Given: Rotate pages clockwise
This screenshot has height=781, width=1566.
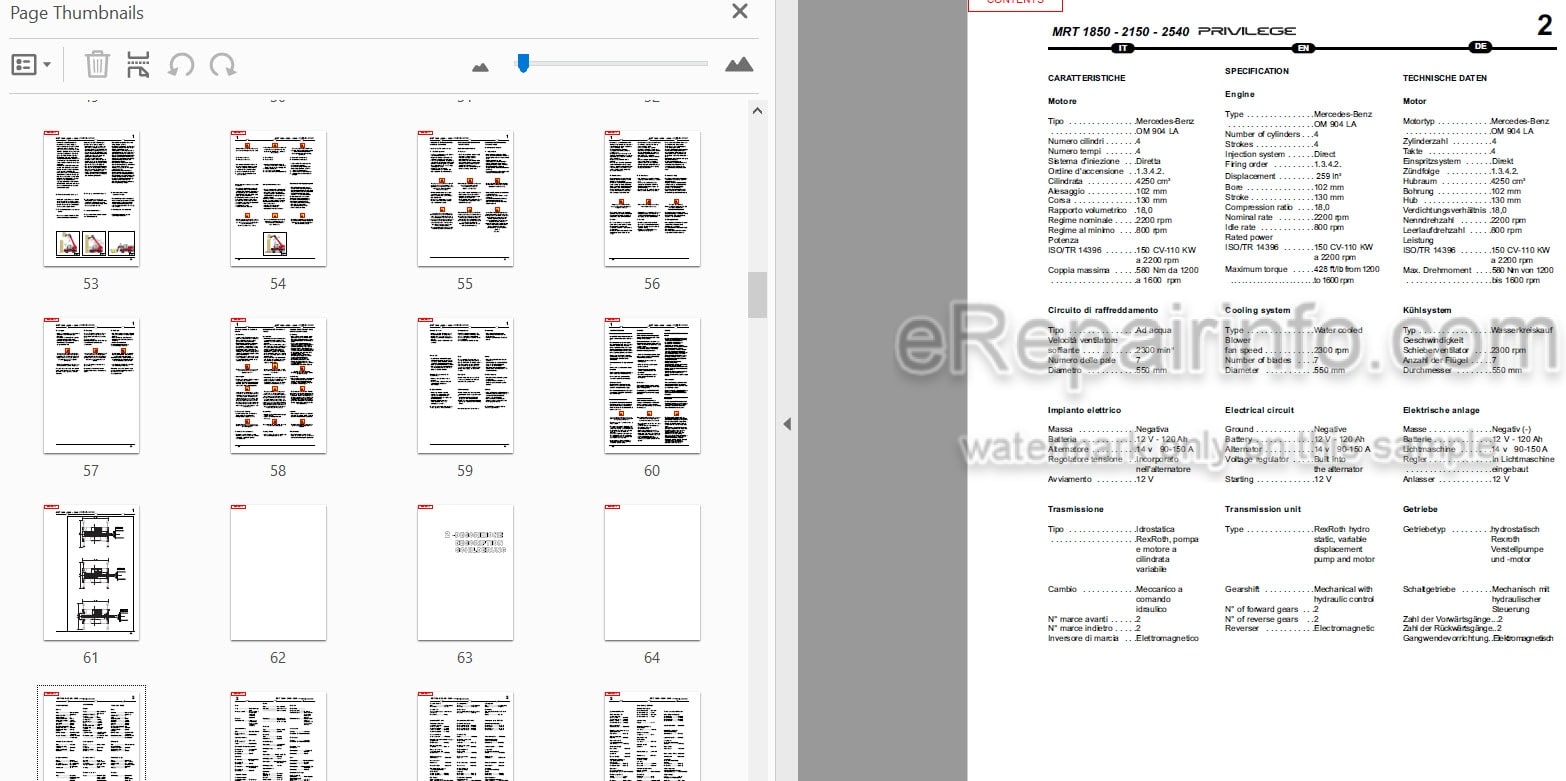Looking at the screenshot, I should point(223,65).
